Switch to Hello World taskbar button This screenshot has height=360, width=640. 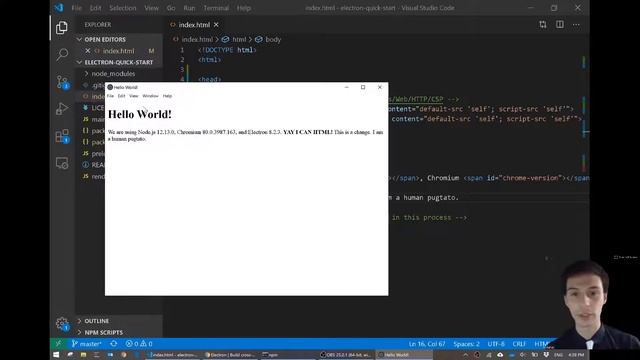click(x=404, y=355)
